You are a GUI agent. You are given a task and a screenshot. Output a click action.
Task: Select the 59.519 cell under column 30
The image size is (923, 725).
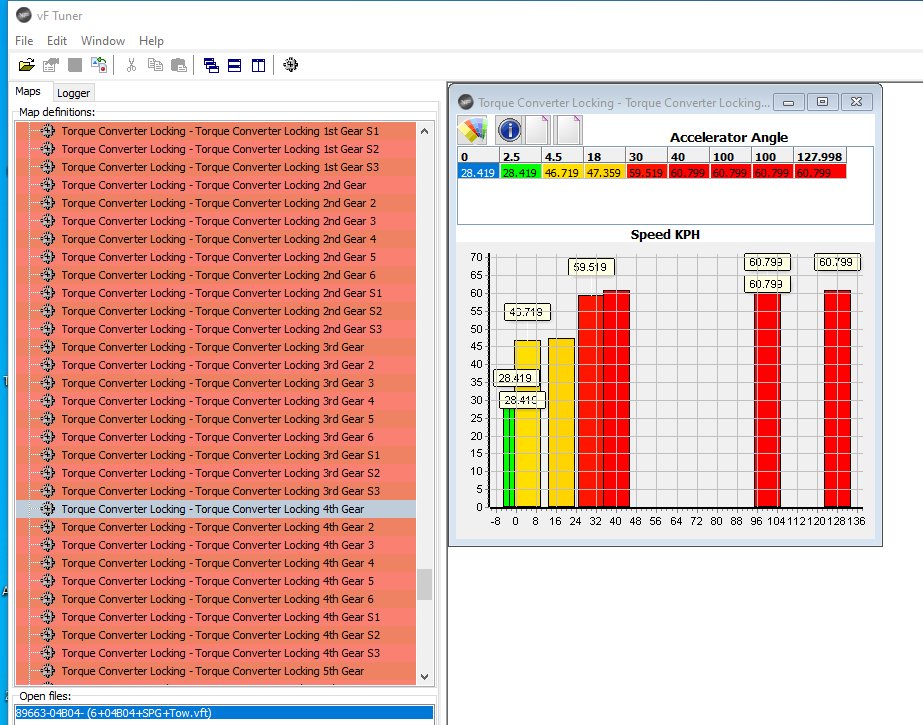coord(646,172)
